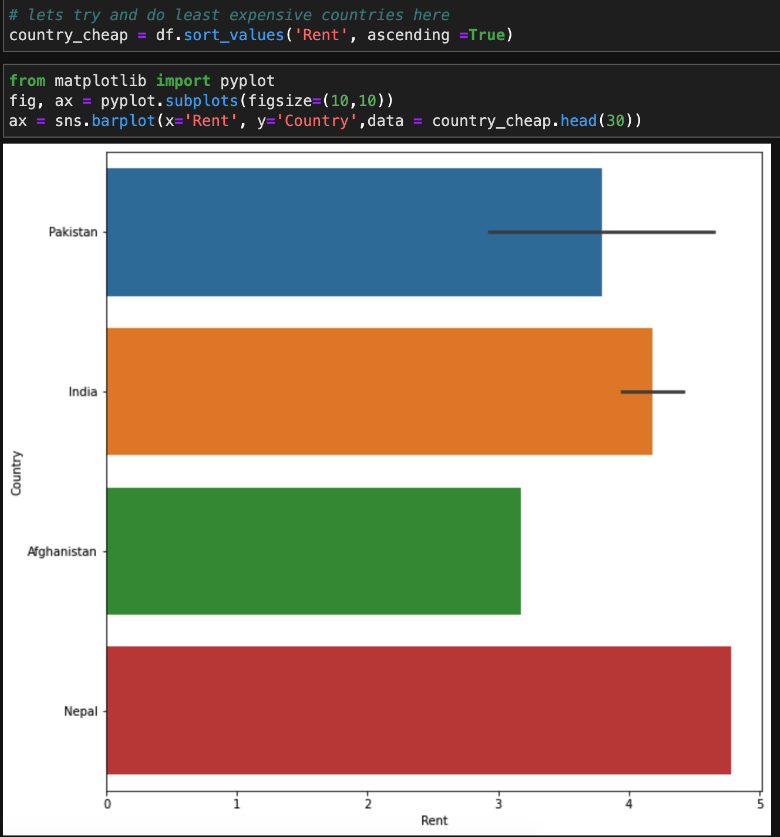Image resolution: width=780 pixels, height=837 pixels.
Task: Click the Pakistan y-axis label
Action: (x=72, y=232)
